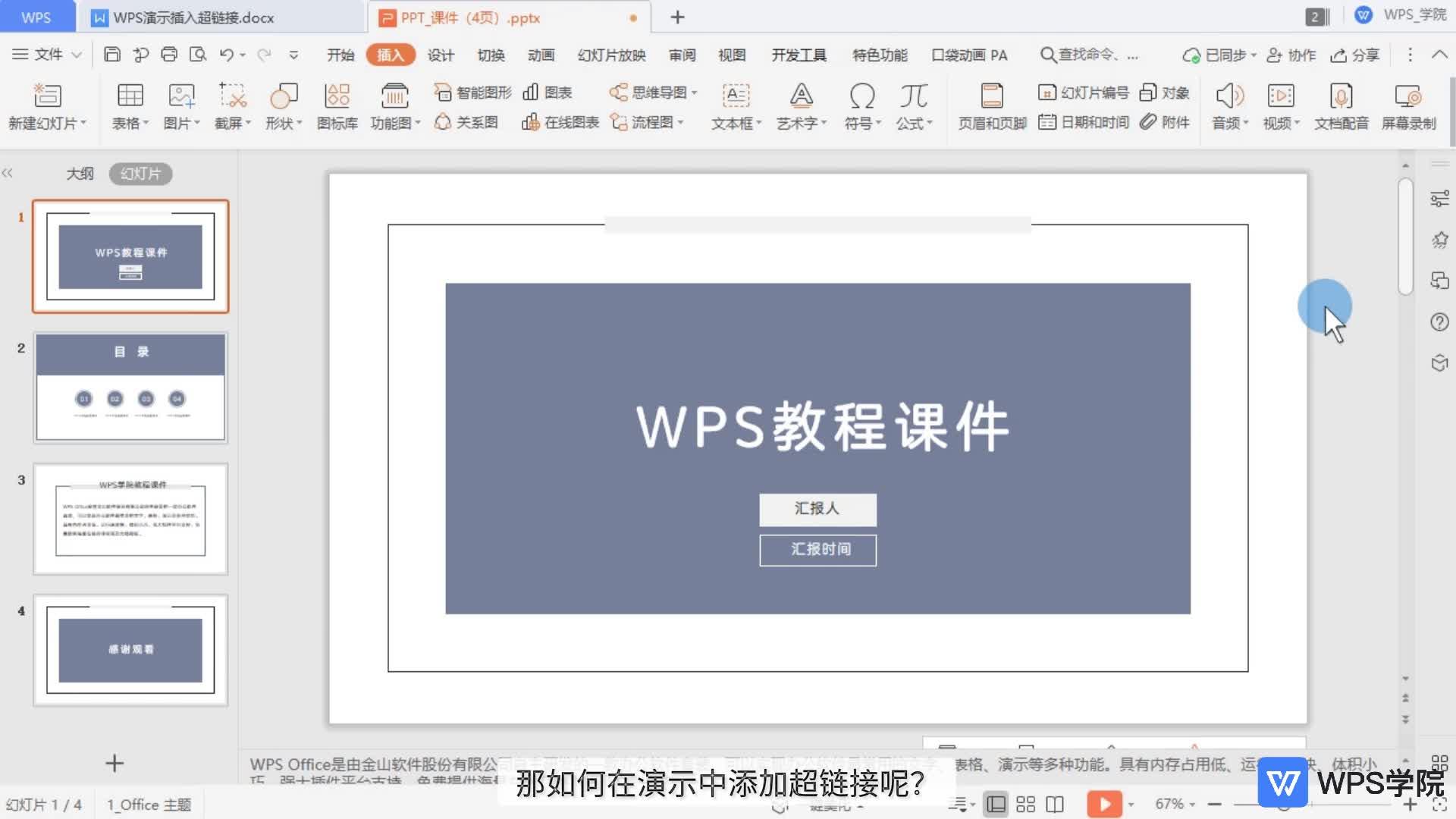The image size is (1456, 819).
Task: Insert a 文本框 text box
Action: coord(736,106)
